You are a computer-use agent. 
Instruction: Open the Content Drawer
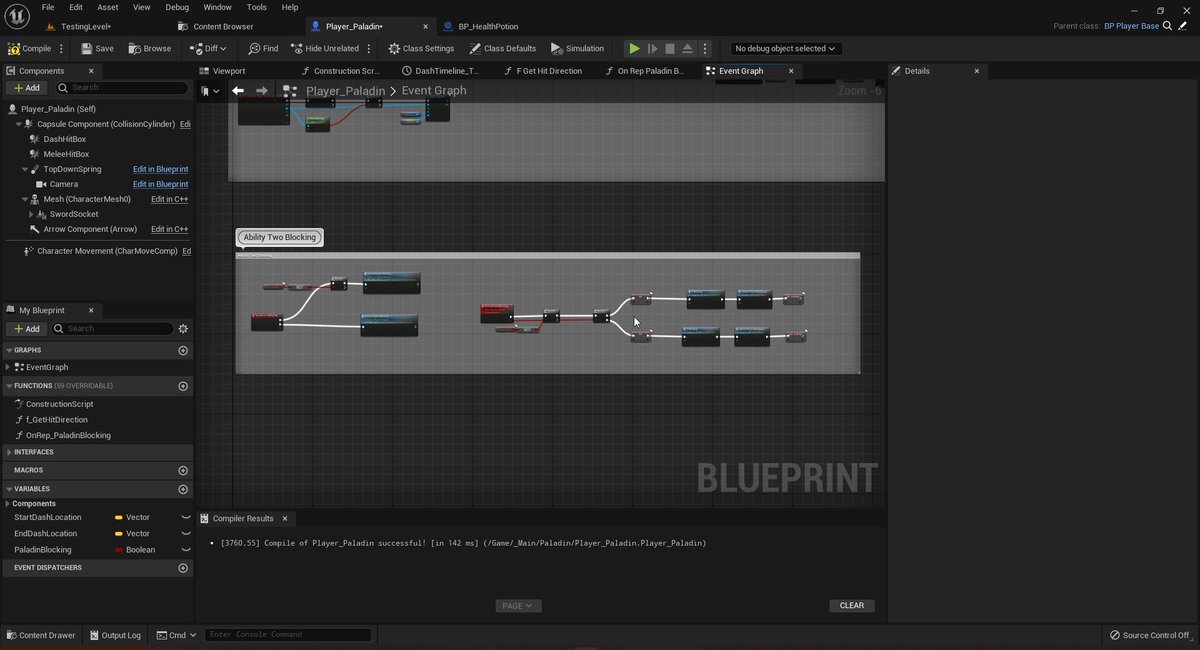tap(40, 635)
